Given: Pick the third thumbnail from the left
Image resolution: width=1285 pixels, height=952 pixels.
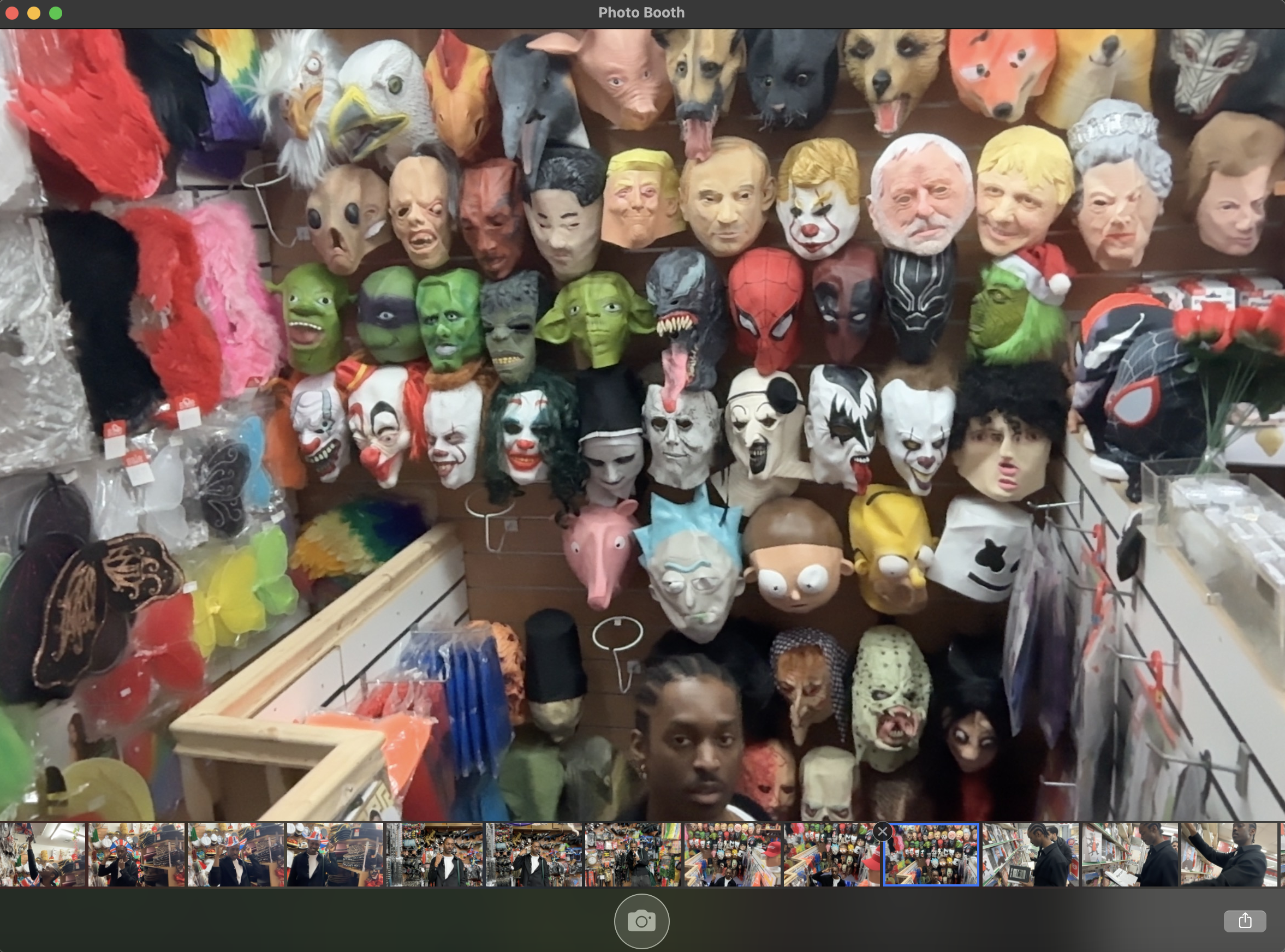Looking at the screenshot, I should (236, 855).
